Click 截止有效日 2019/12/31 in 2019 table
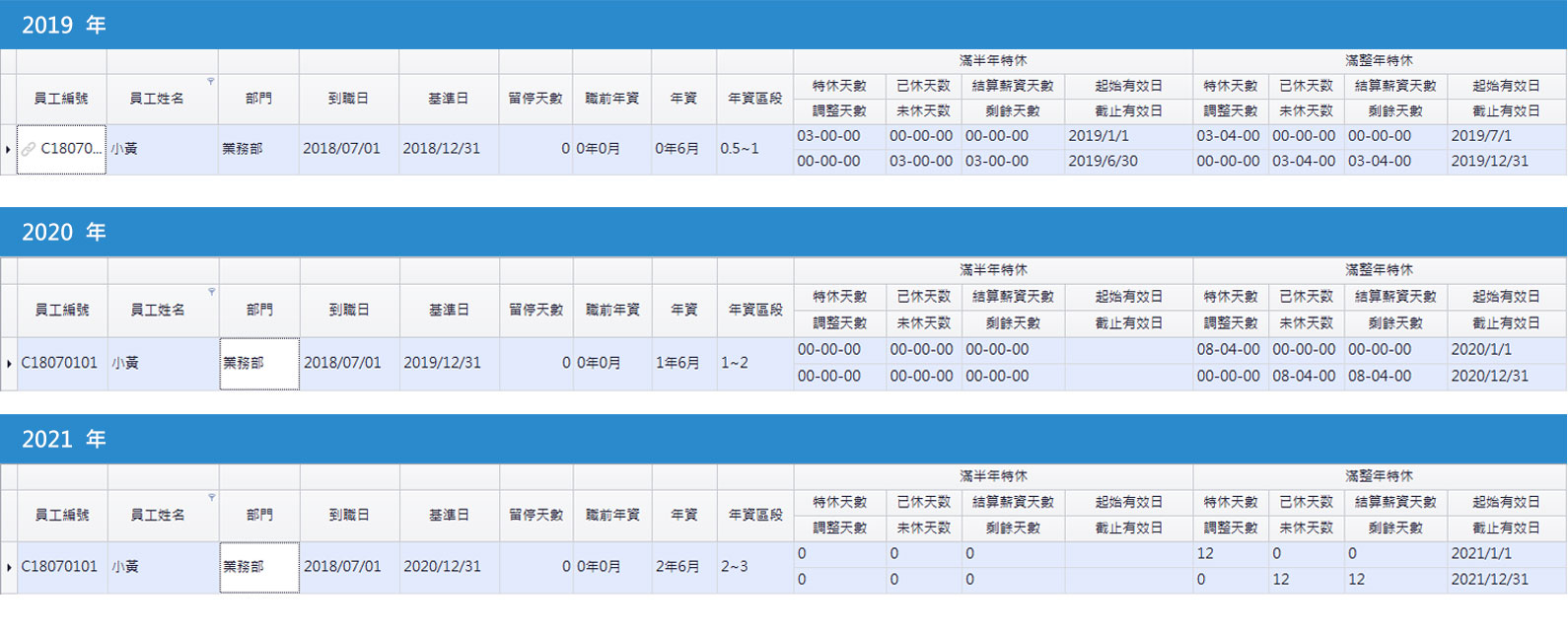 pyautogui.click(x=1507, y=162)
